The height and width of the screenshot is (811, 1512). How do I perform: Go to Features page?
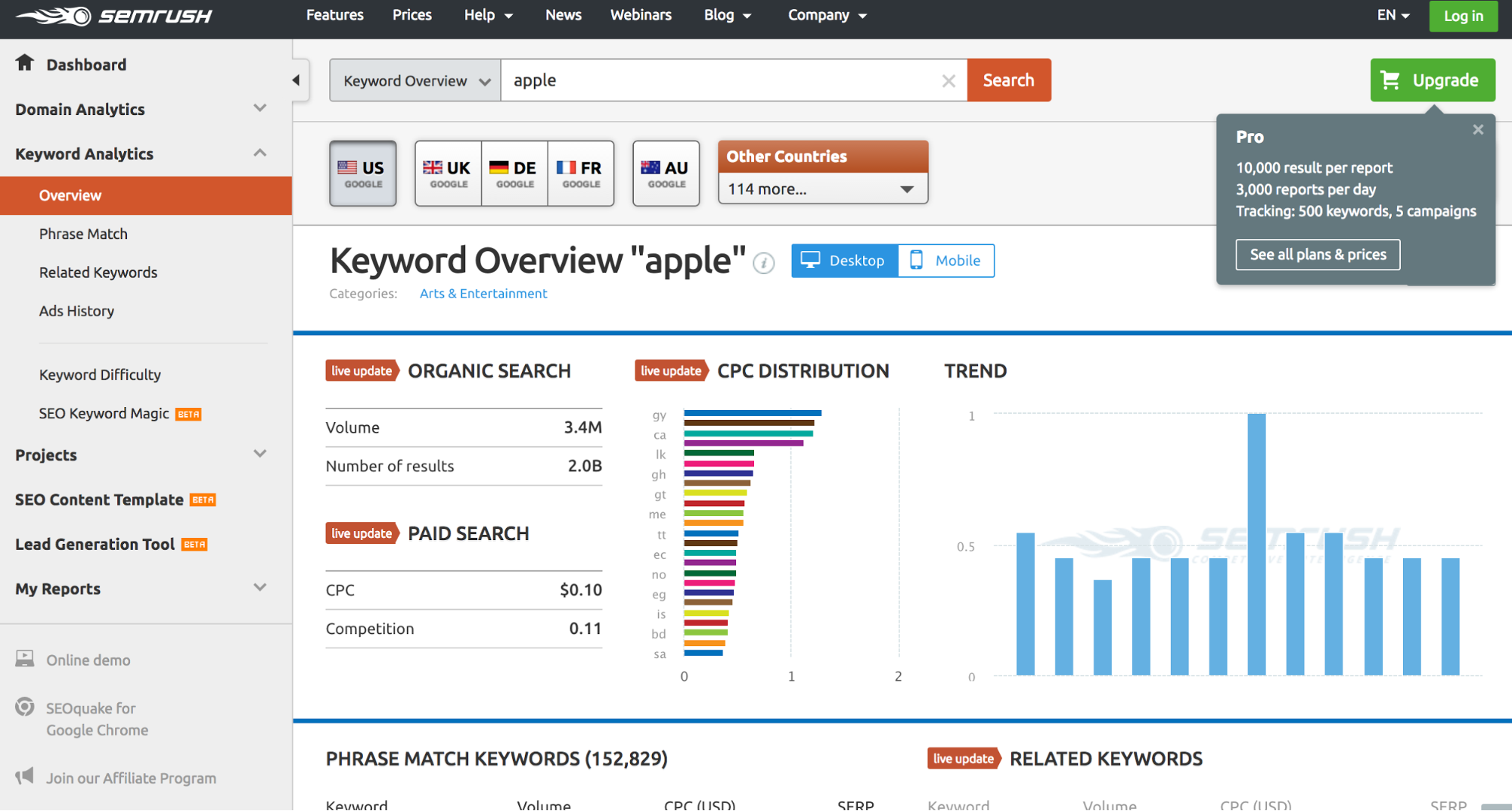(335, 15)
